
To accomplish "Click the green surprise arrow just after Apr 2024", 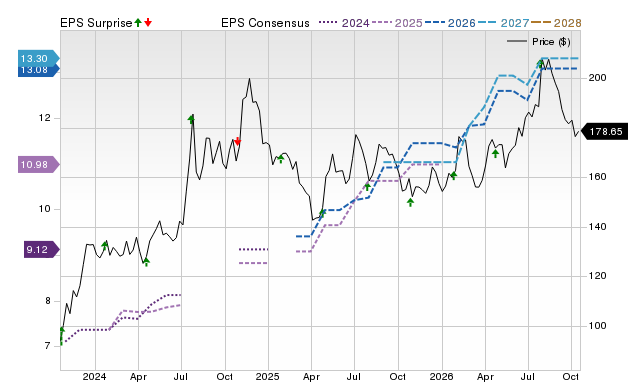I will point(147,262).
